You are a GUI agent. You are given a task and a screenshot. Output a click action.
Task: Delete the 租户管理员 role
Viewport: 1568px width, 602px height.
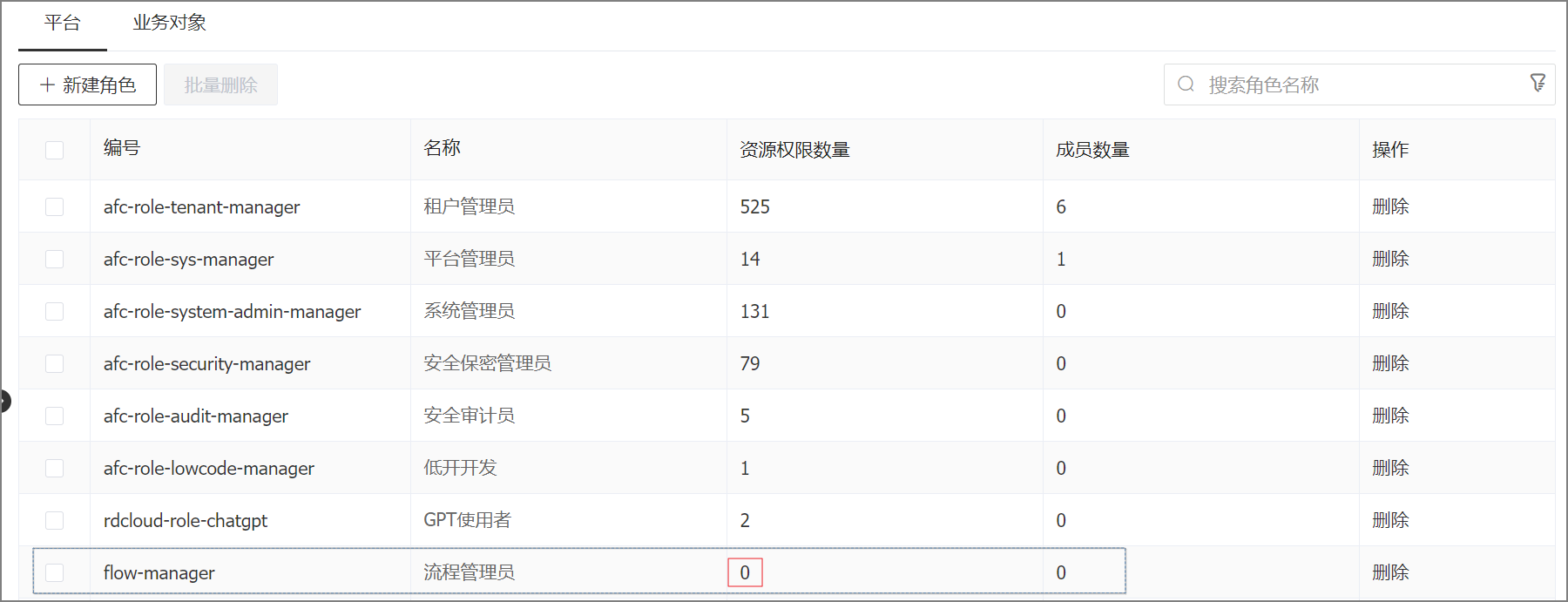click(x=1389, y=206)
